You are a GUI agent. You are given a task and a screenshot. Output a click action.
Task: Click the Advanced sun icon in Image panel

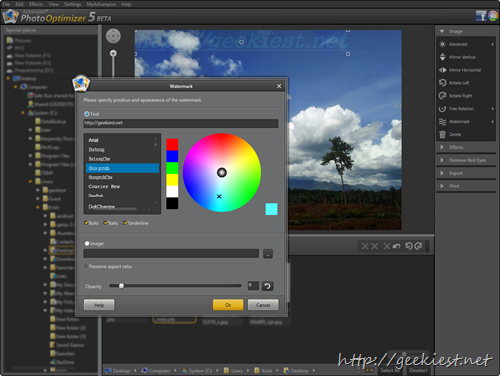click(442, 44)
